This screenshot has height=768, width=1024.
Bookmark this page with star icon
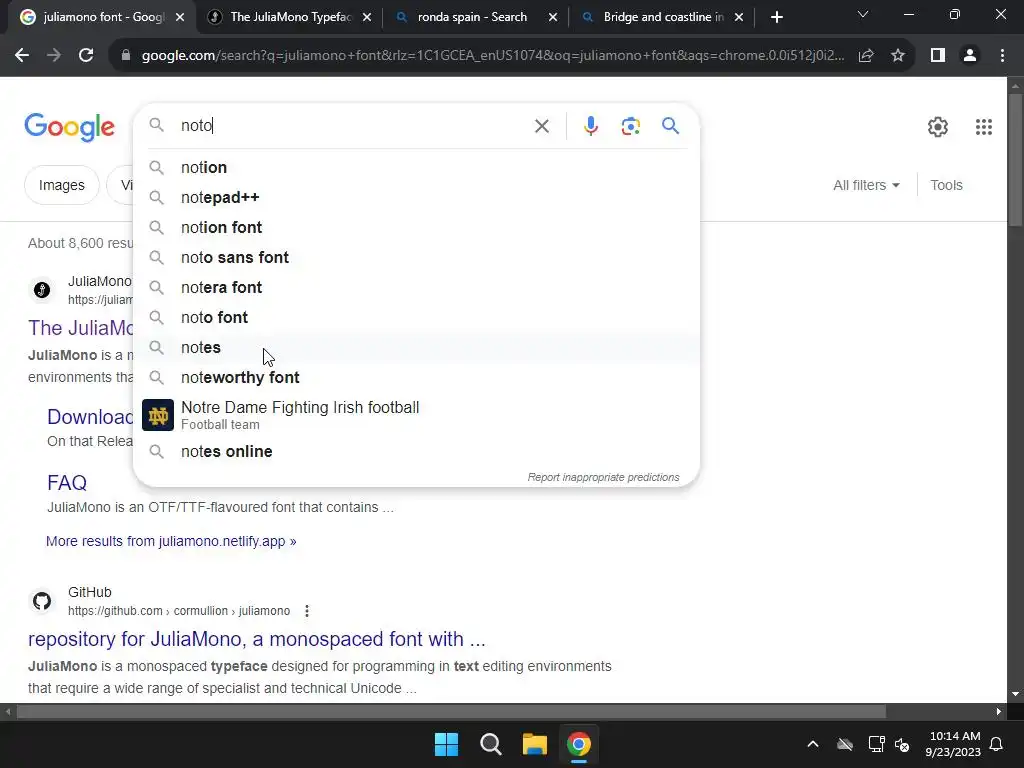click(898, 56)
